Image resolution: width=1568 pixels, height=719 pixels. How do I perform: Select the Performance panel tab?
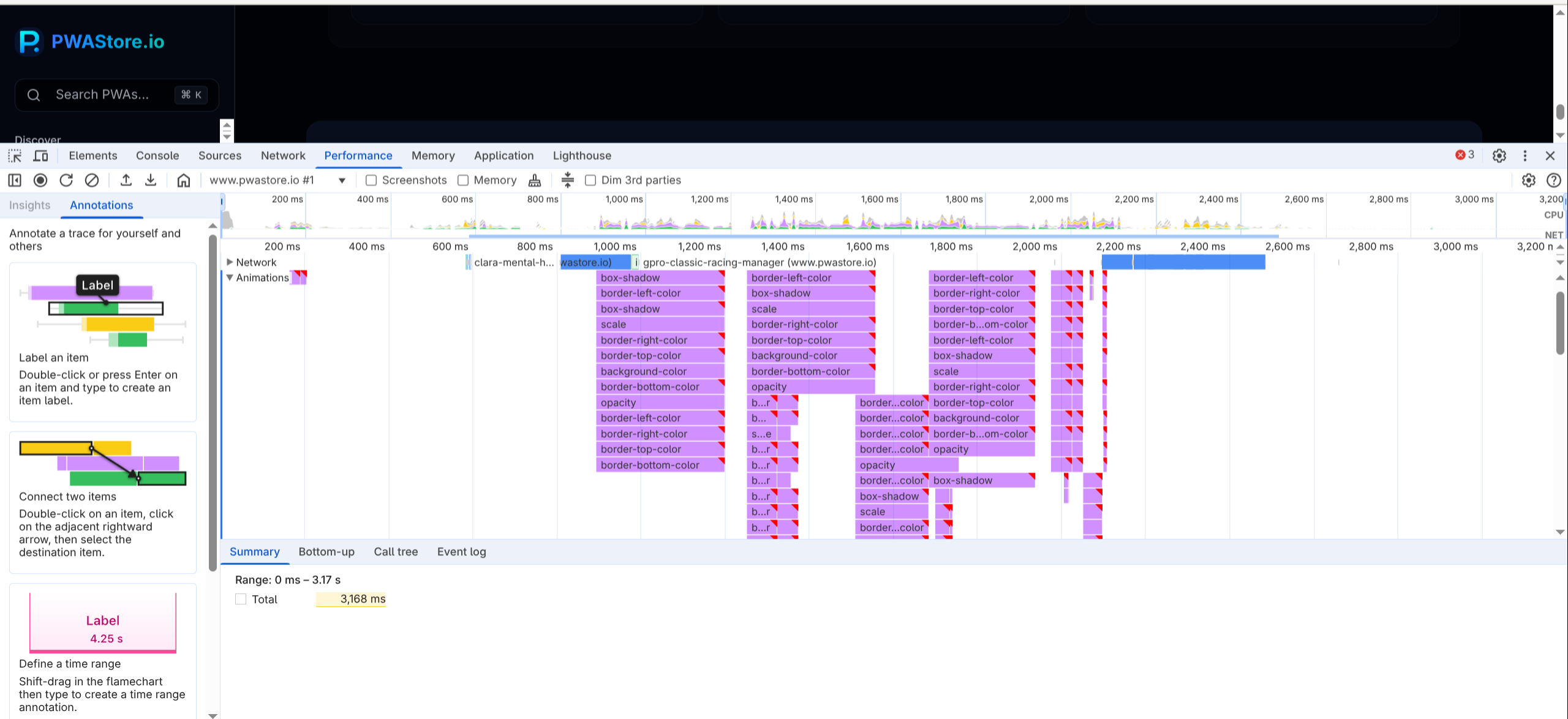[358, 156]
